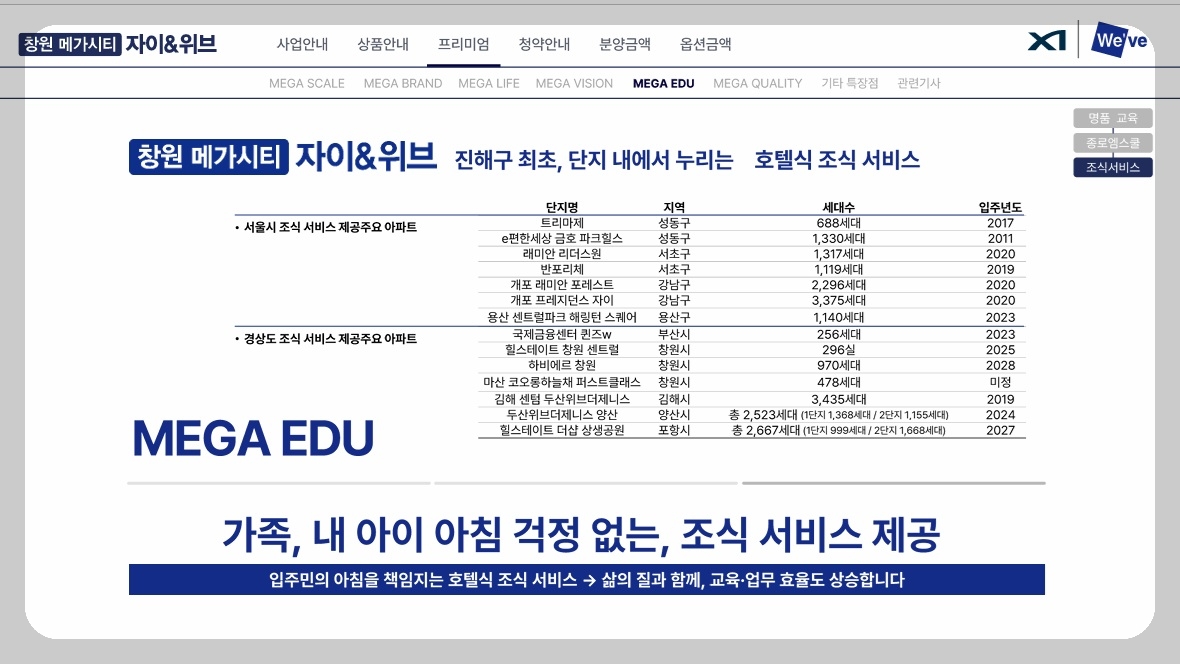The width and height of the screenshot is (1180, 664).
Task: Click the 반포리체 row name
Action: [x=562, y=270]
